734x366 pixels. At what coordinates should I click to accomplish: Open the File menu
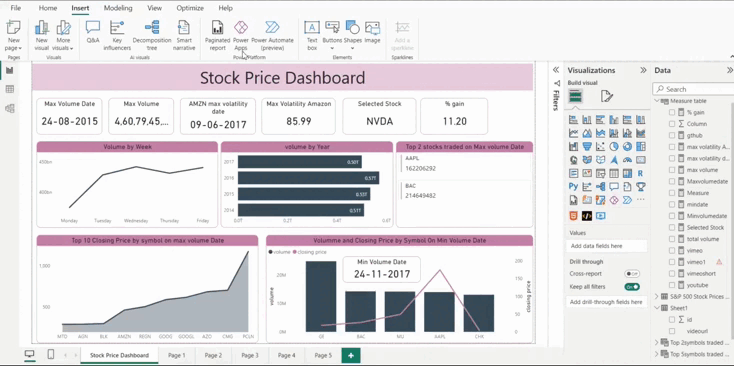(15, 8)
